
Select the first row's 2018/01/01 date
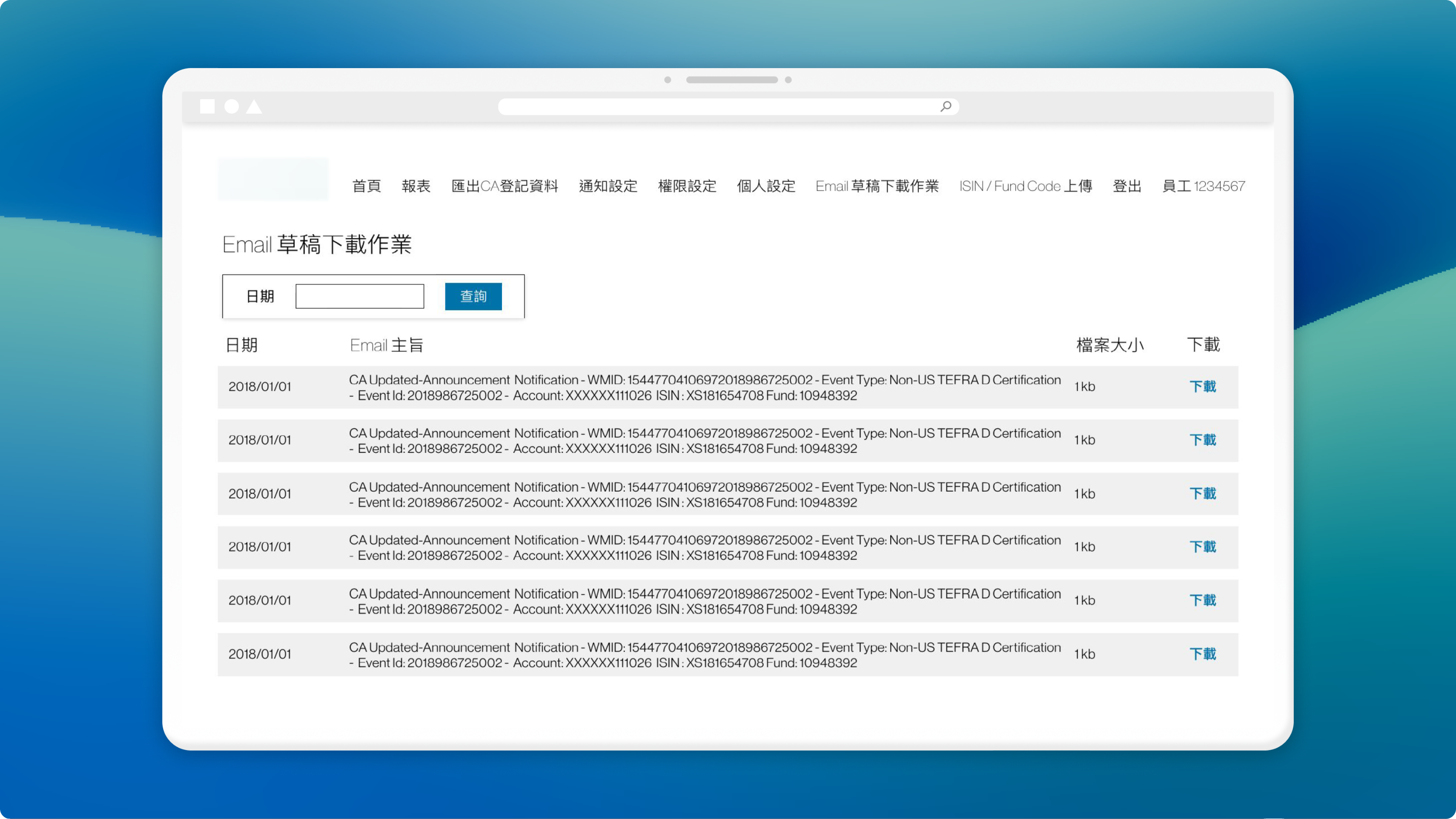coord(260,387)
